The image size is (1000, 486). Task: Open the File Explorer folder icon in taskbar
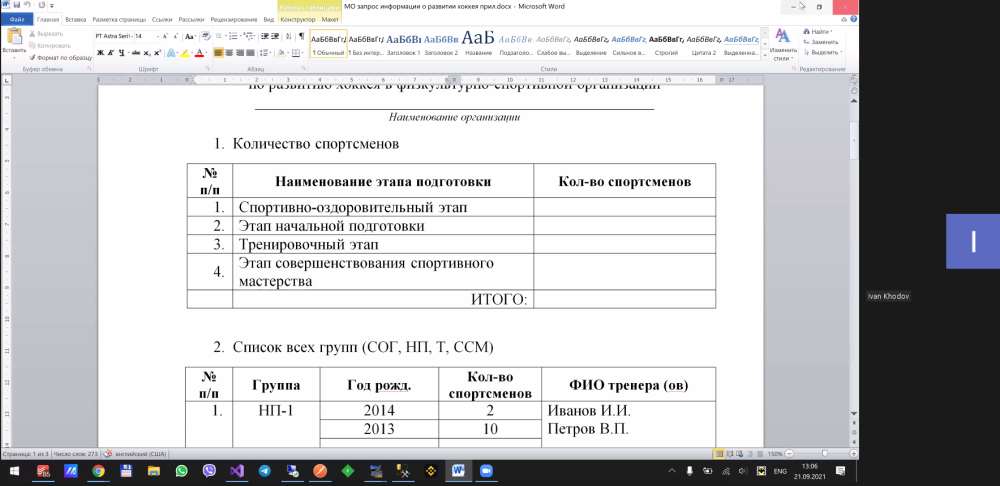click(154, 471)
